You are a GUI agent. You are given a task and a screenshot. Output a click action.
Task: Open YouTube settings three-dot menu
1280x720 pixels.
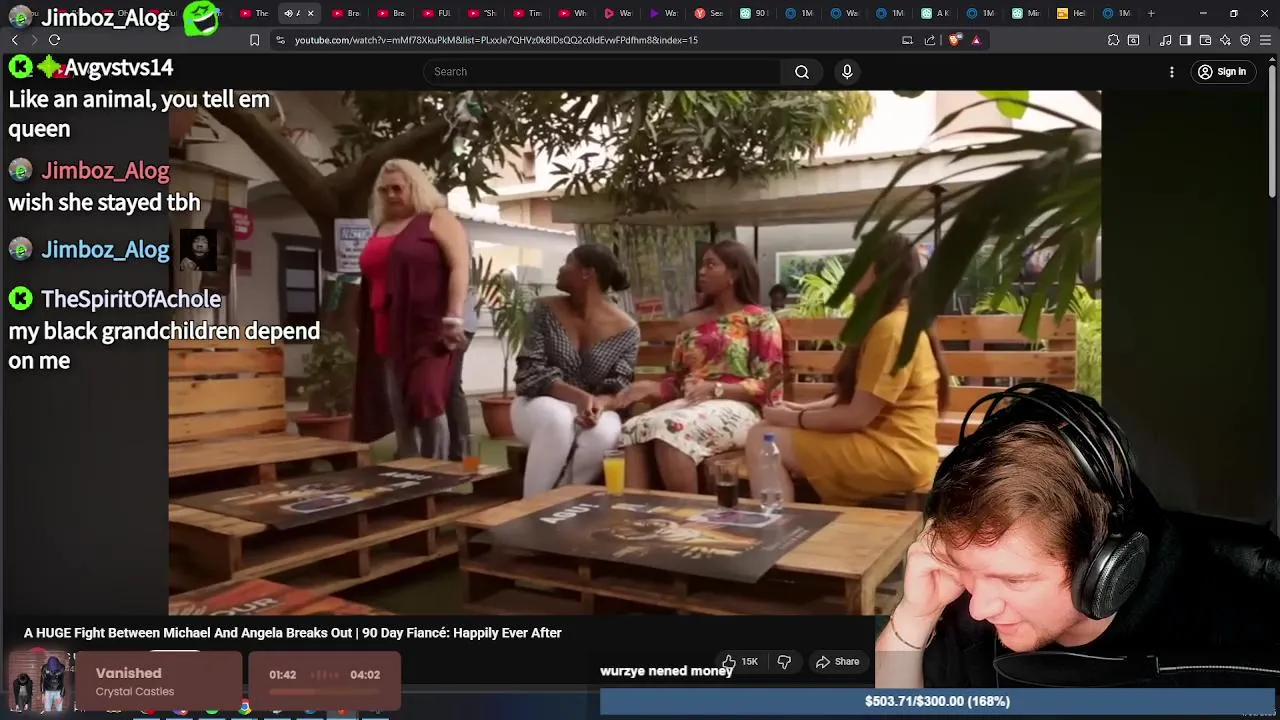(x=1172, y=72)
